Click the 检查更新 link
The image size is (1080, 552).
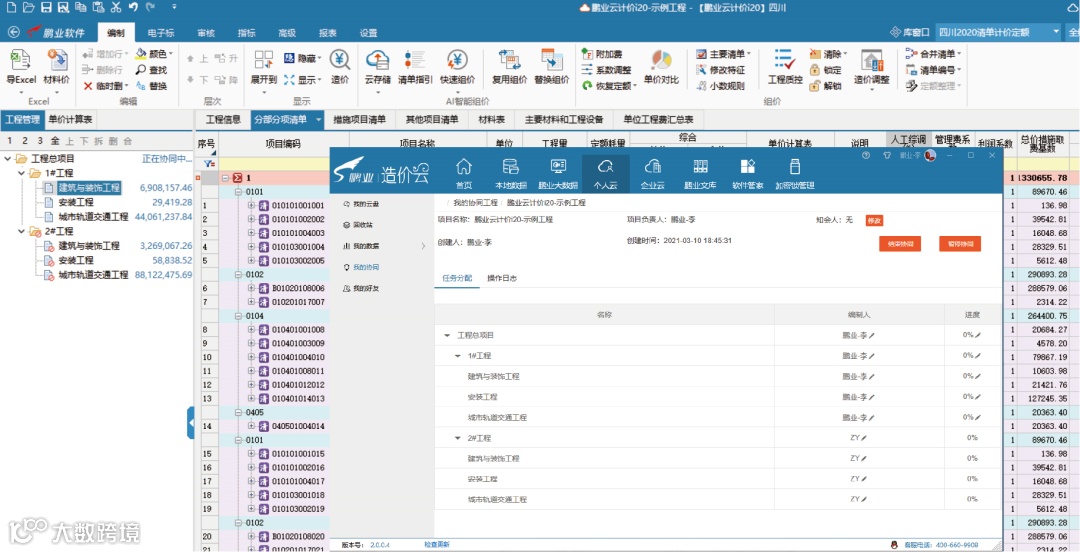437,544
